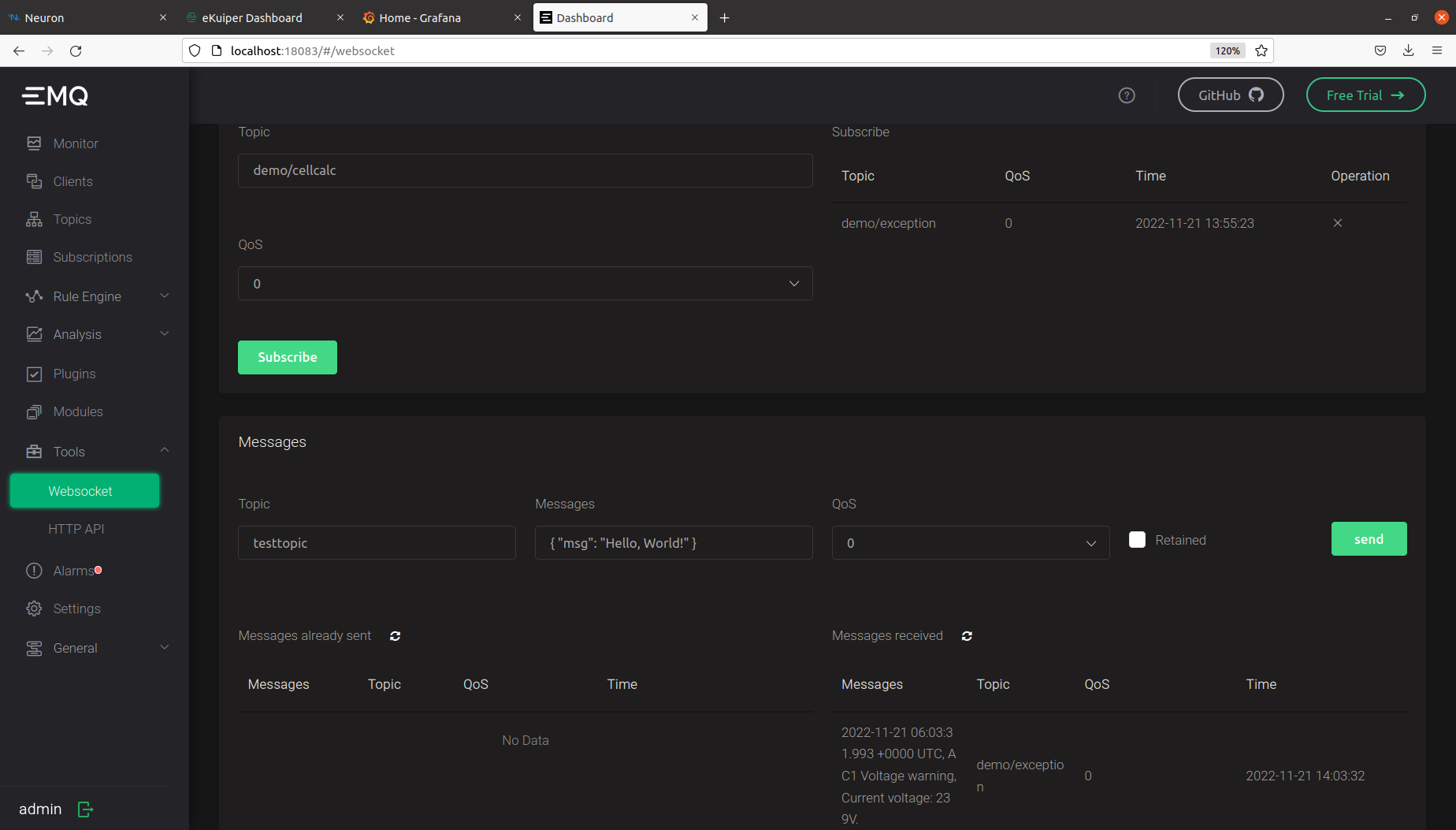Image resolution: width=1456 pixels, height=830 pixels.
Task: Click the EMQ logo
Action: [x=55, y=96]
